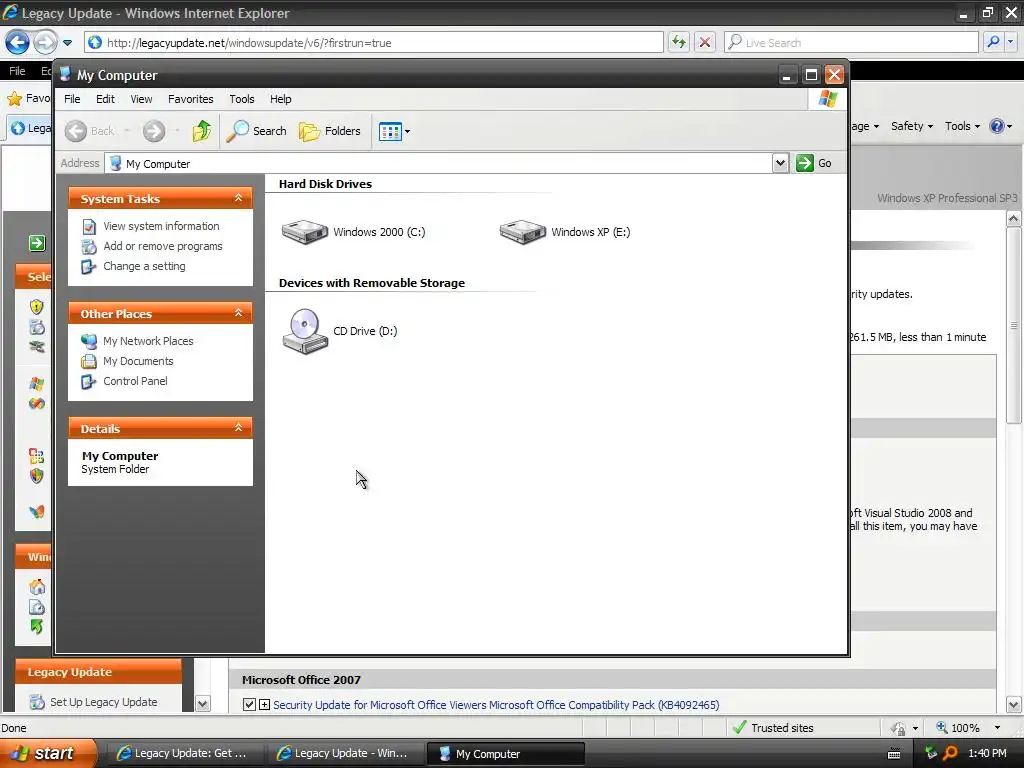Viewport: 1024px width, 768px height.
Task: Click Set Up Legacy Update link
Action: (x=104, y=702)
